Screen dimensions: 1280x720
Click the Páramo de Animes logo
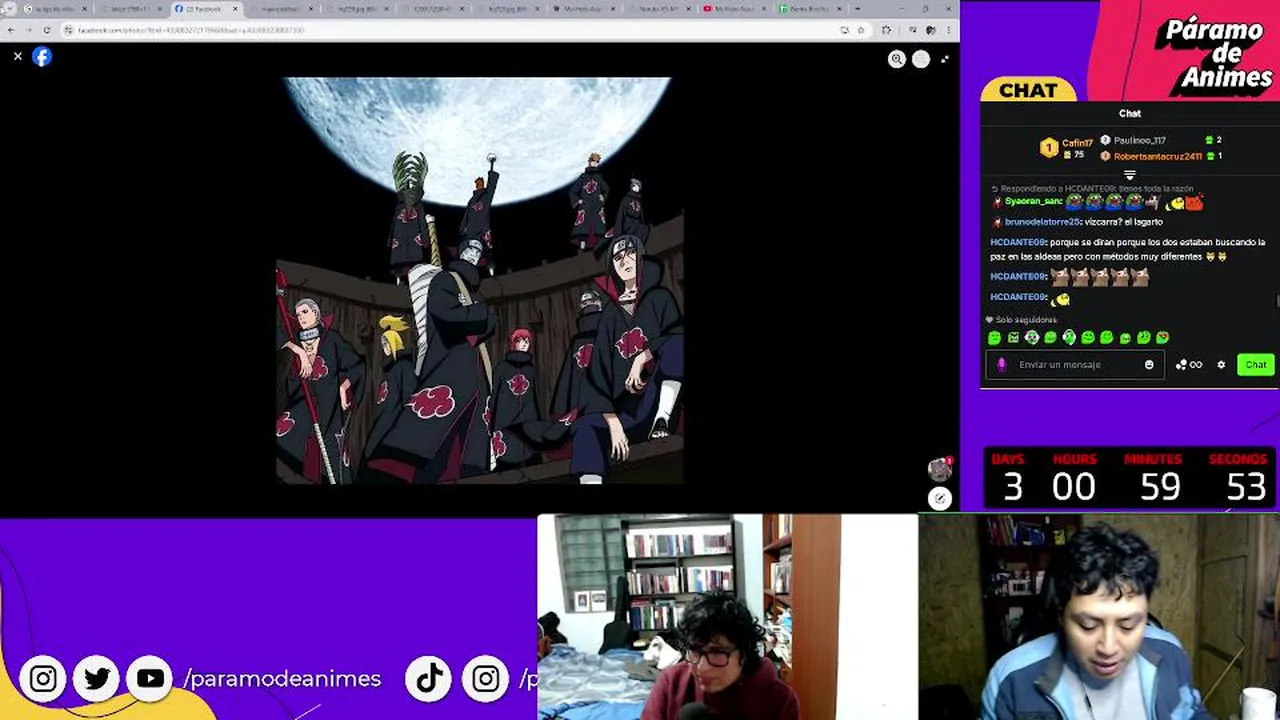pyautogui.click(x=1214, y=54)
